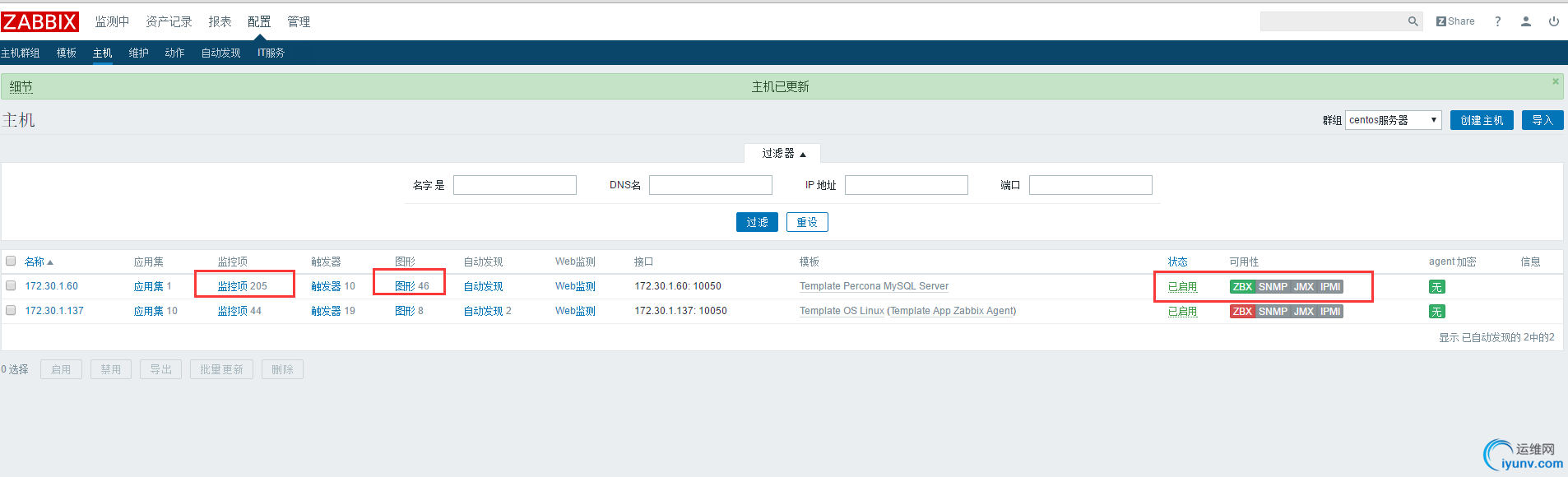Screen dimensions: 1568x477
Task: Go to Hosts submenu
Action: 103,53
